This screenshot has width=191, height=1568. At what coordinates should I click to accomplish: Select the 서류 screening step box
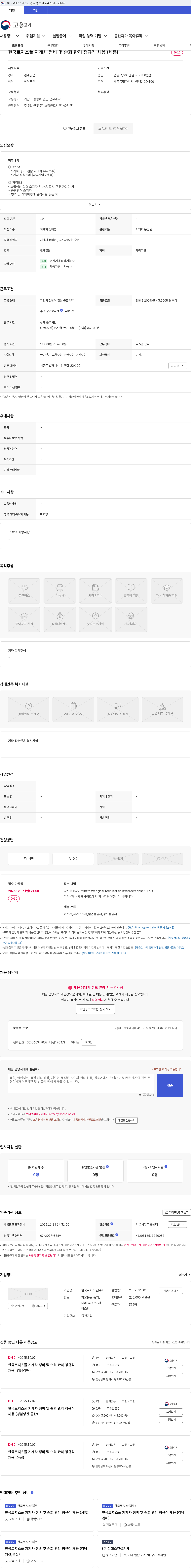point(28,859)
